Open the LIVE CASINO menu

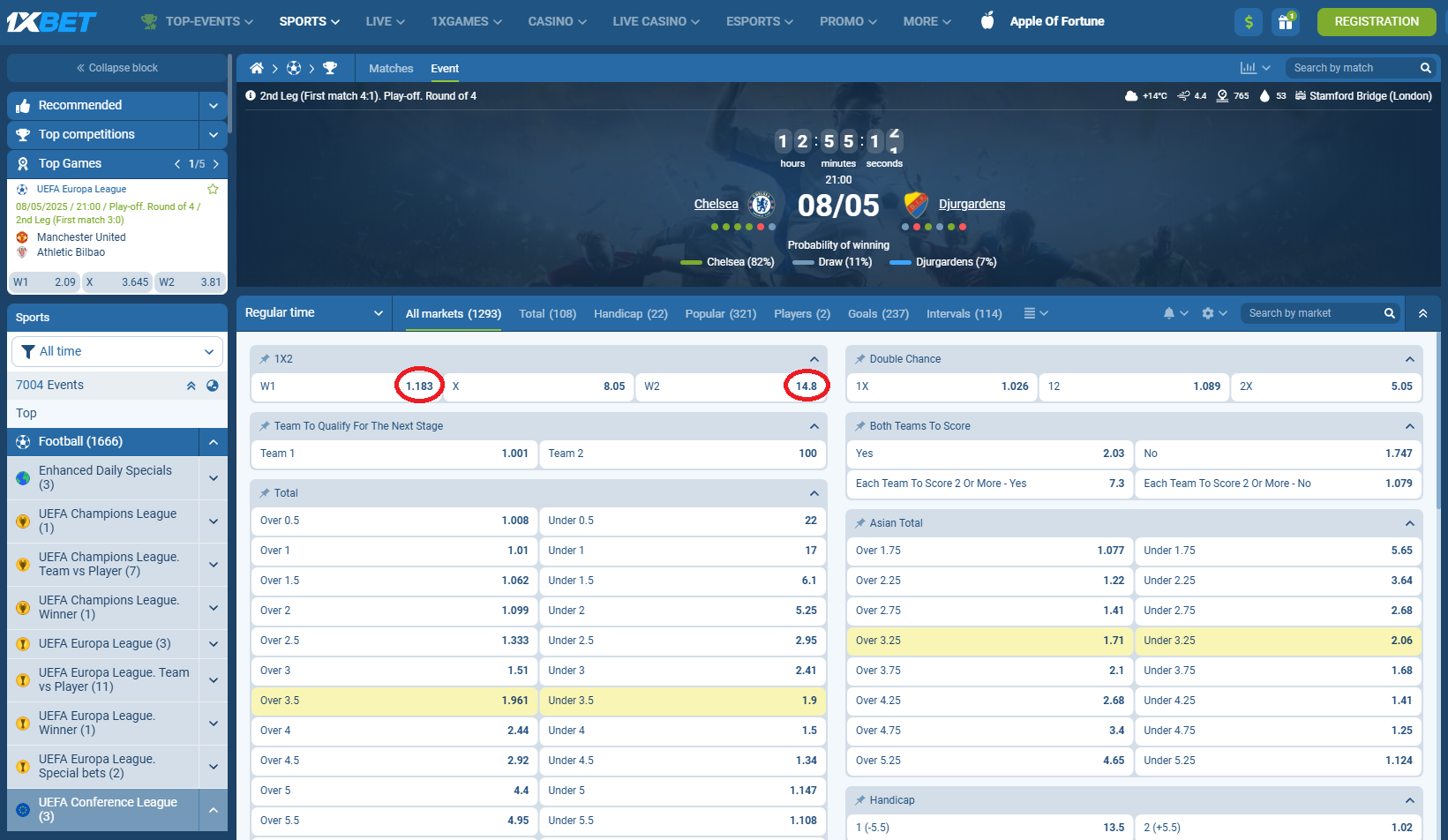(656, 21)
